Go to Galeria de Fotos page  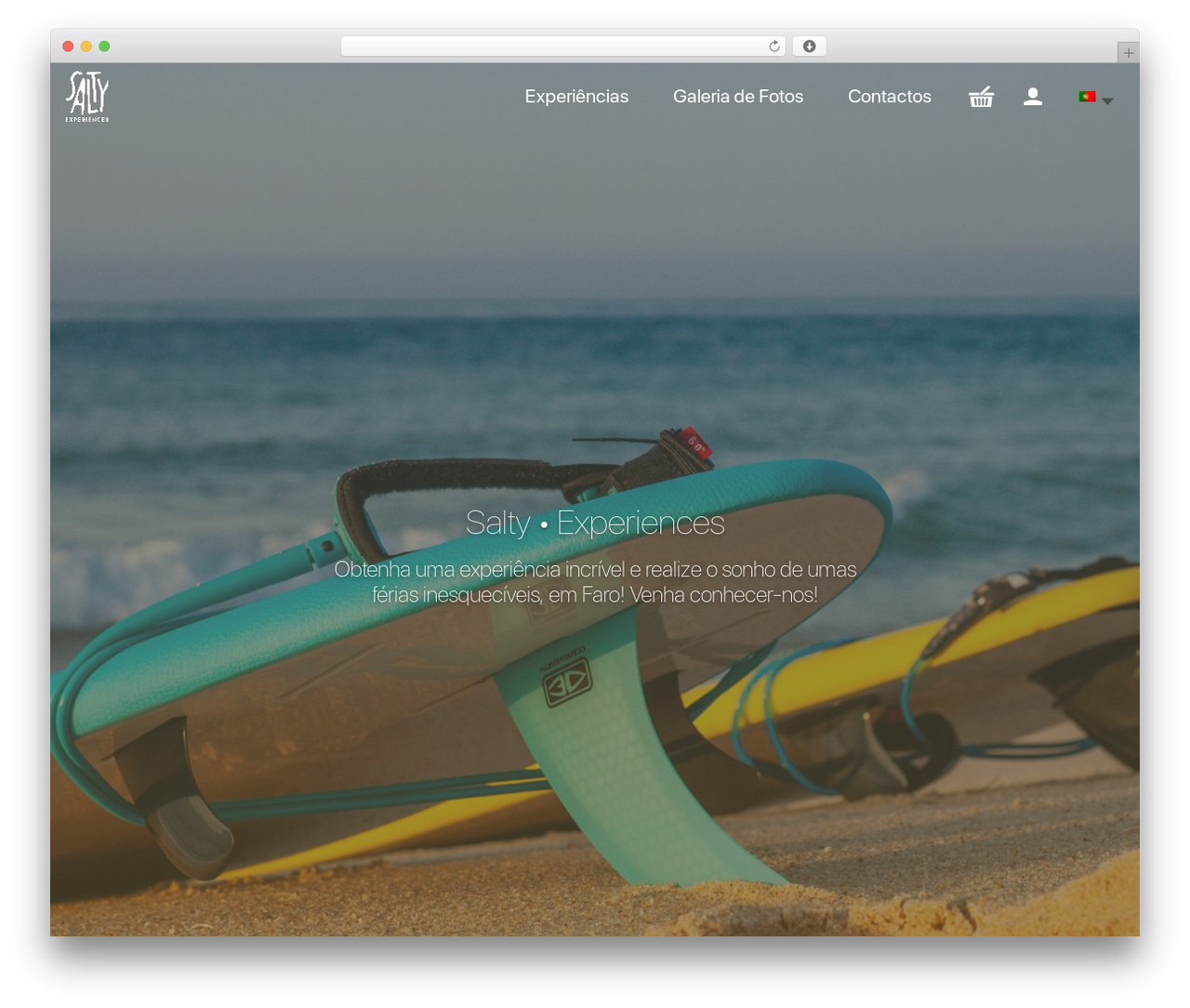tap(738, 97)
